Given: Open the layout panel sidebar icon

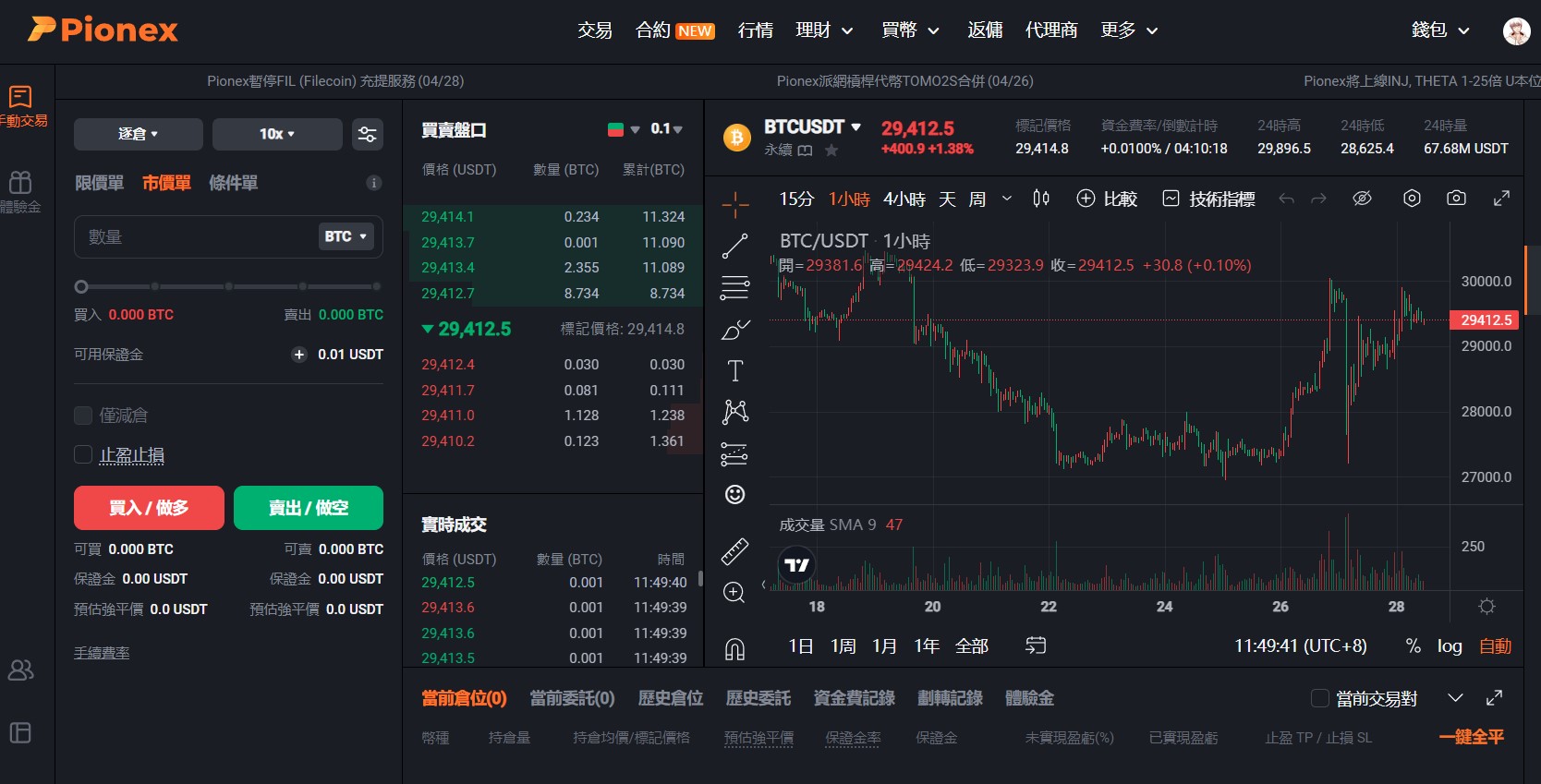Looking at the screenshot, I should coord(20,733).
